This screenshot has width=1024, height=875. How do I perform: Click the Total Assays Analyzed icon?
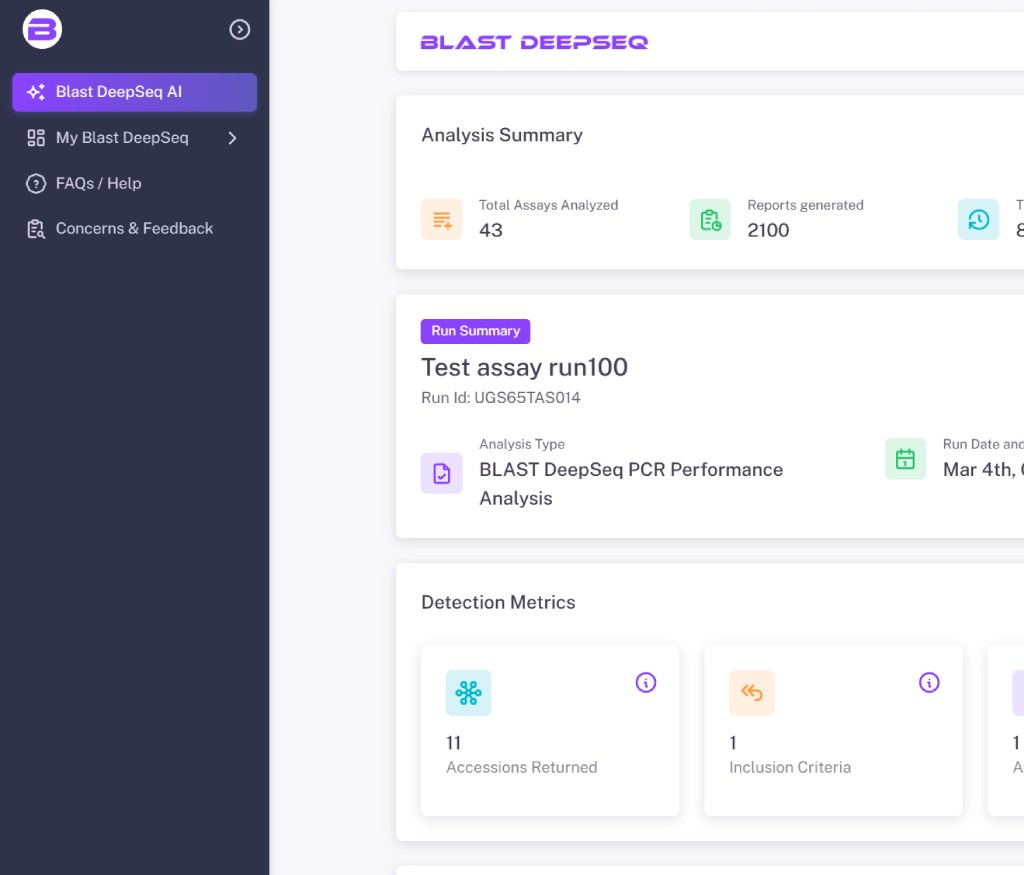(442, 219)
